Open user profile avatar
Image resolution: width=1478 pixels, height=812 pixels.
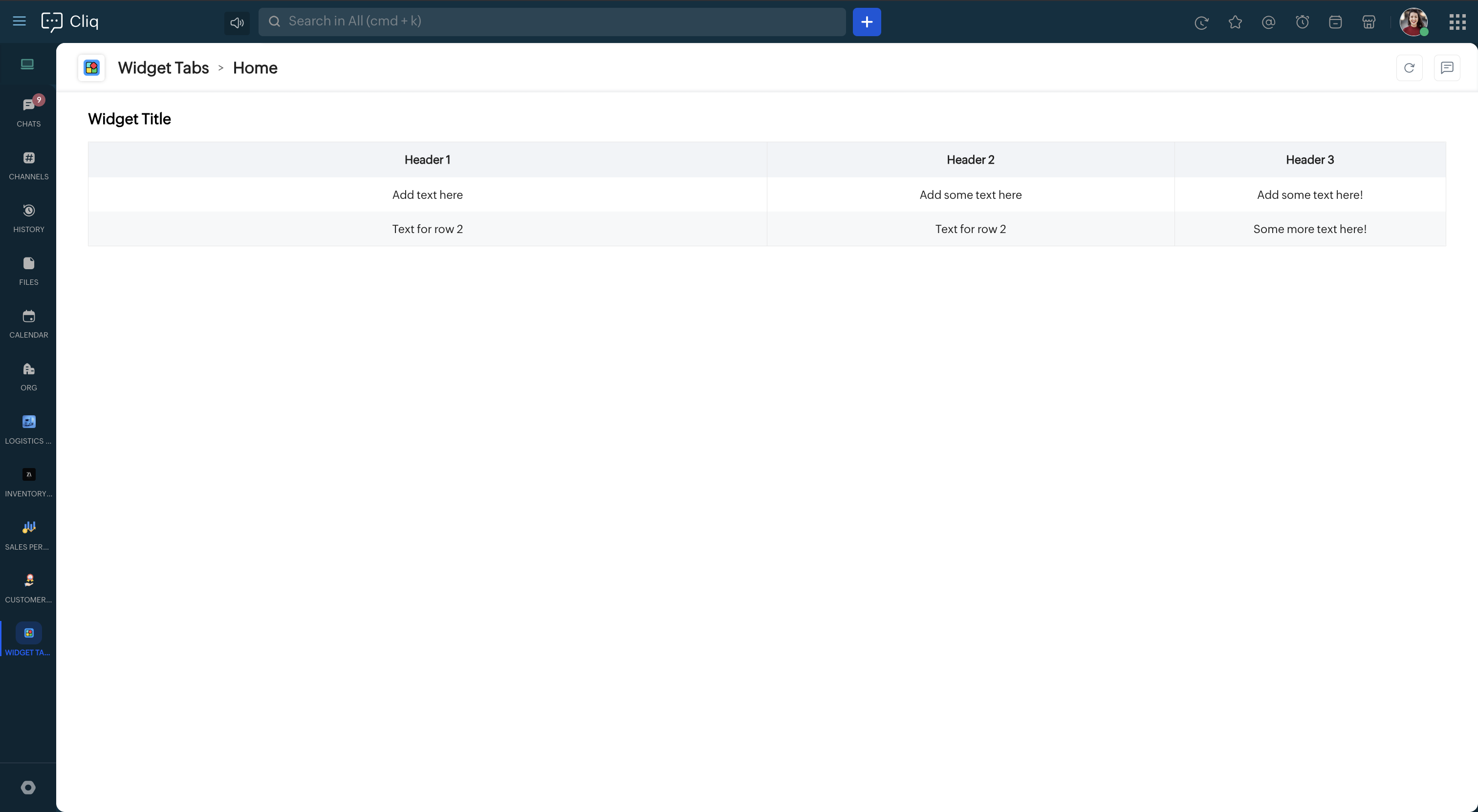click(x=1413, y=22)
